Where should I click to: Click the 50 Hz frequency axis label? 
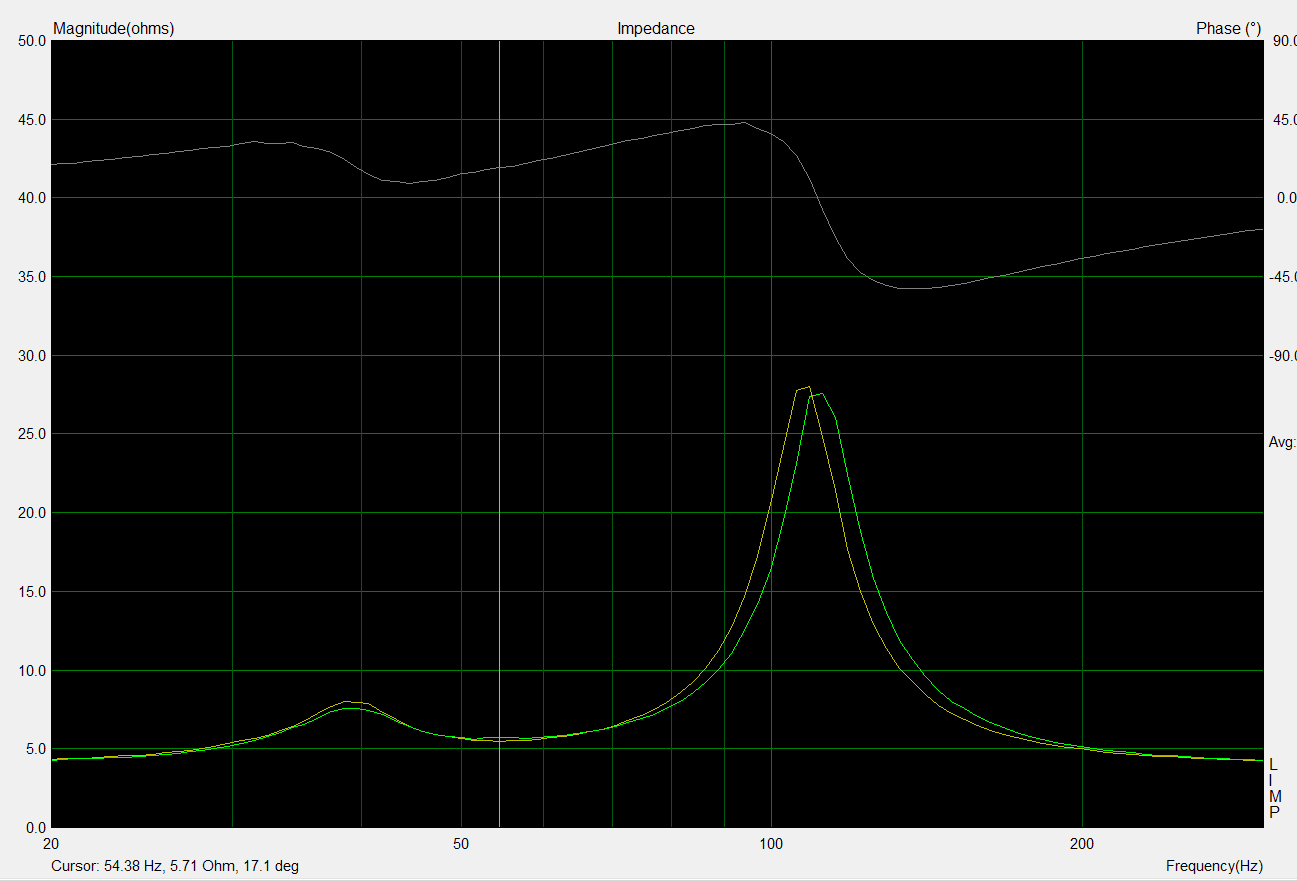[461, 844]
